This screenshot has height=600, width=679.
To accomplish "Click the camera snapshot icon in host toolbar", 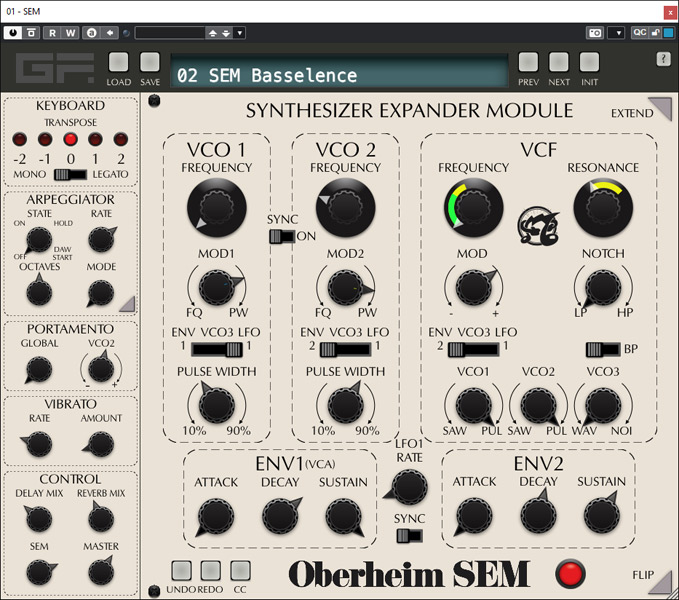I will [x=595, y=33].
